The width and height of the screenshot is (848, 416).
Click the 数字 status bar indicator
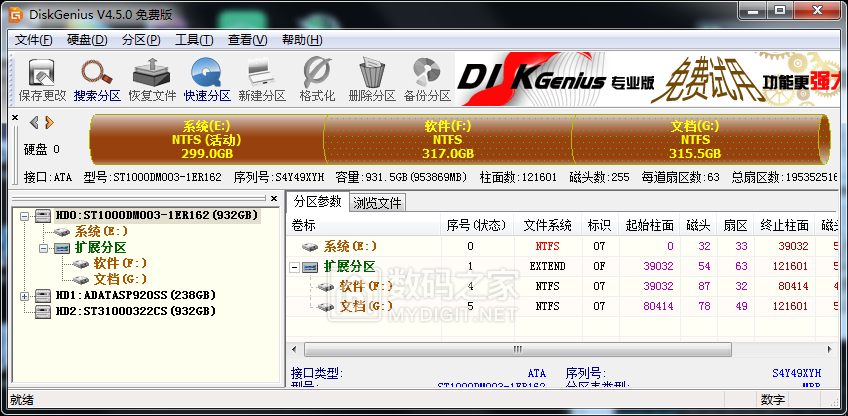pos(772,400)
